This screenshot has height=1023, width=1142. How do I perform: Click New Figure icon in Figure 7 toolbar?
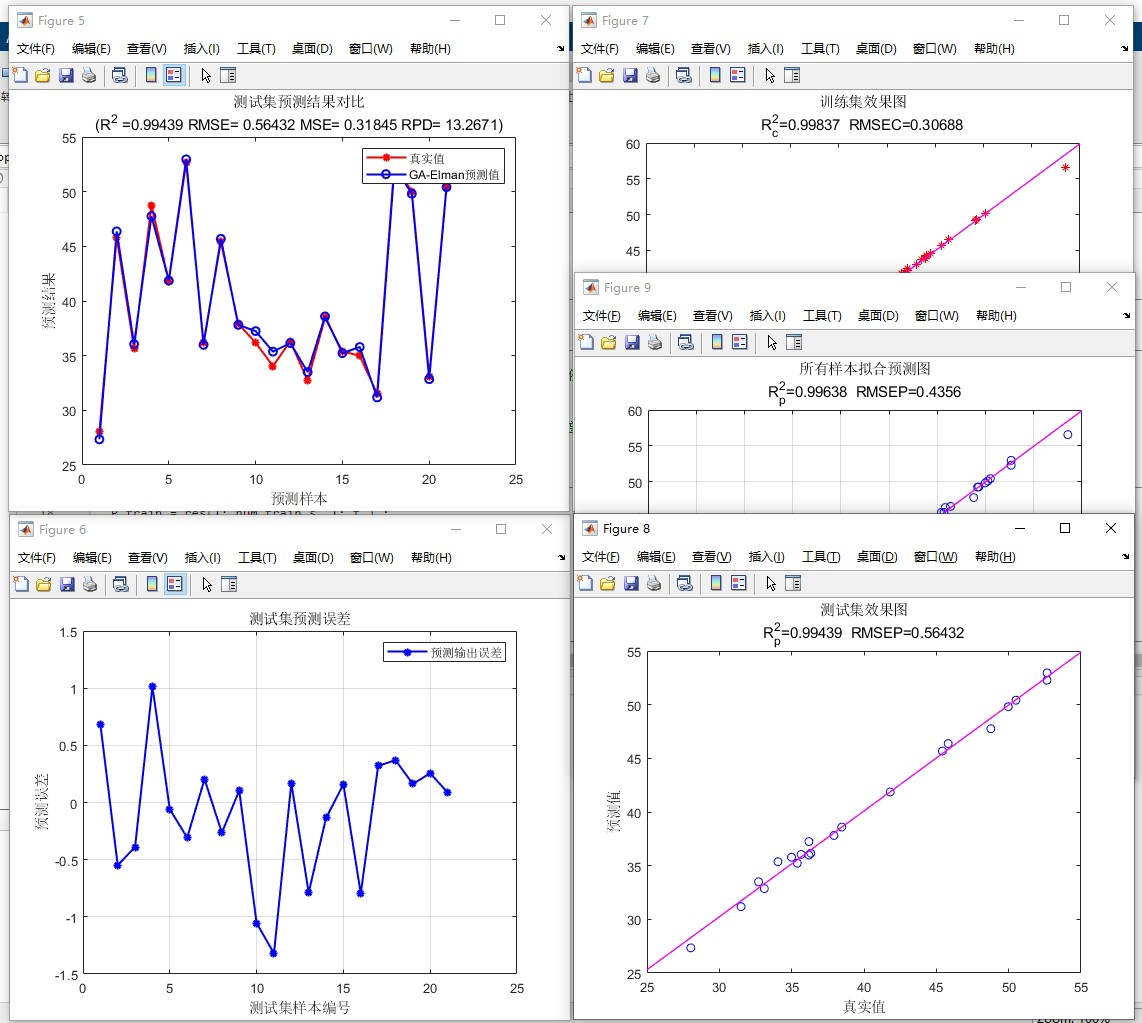coord(584,75)
